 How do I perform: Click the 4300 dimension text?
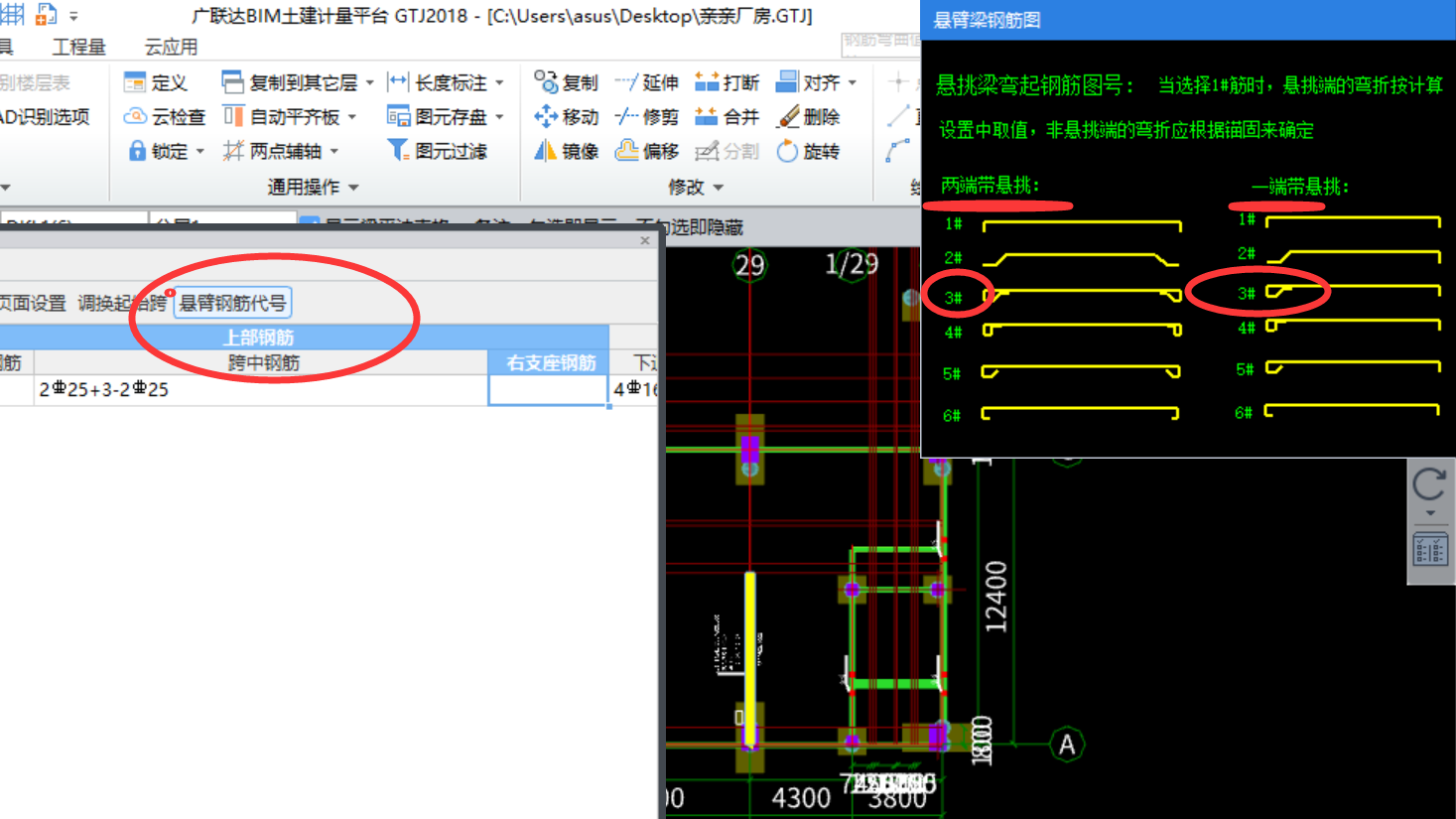coord(801,798)
